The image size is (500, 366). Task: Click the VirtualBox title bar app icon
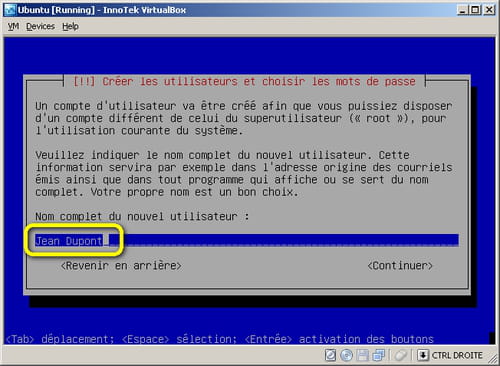click(10, 10)
